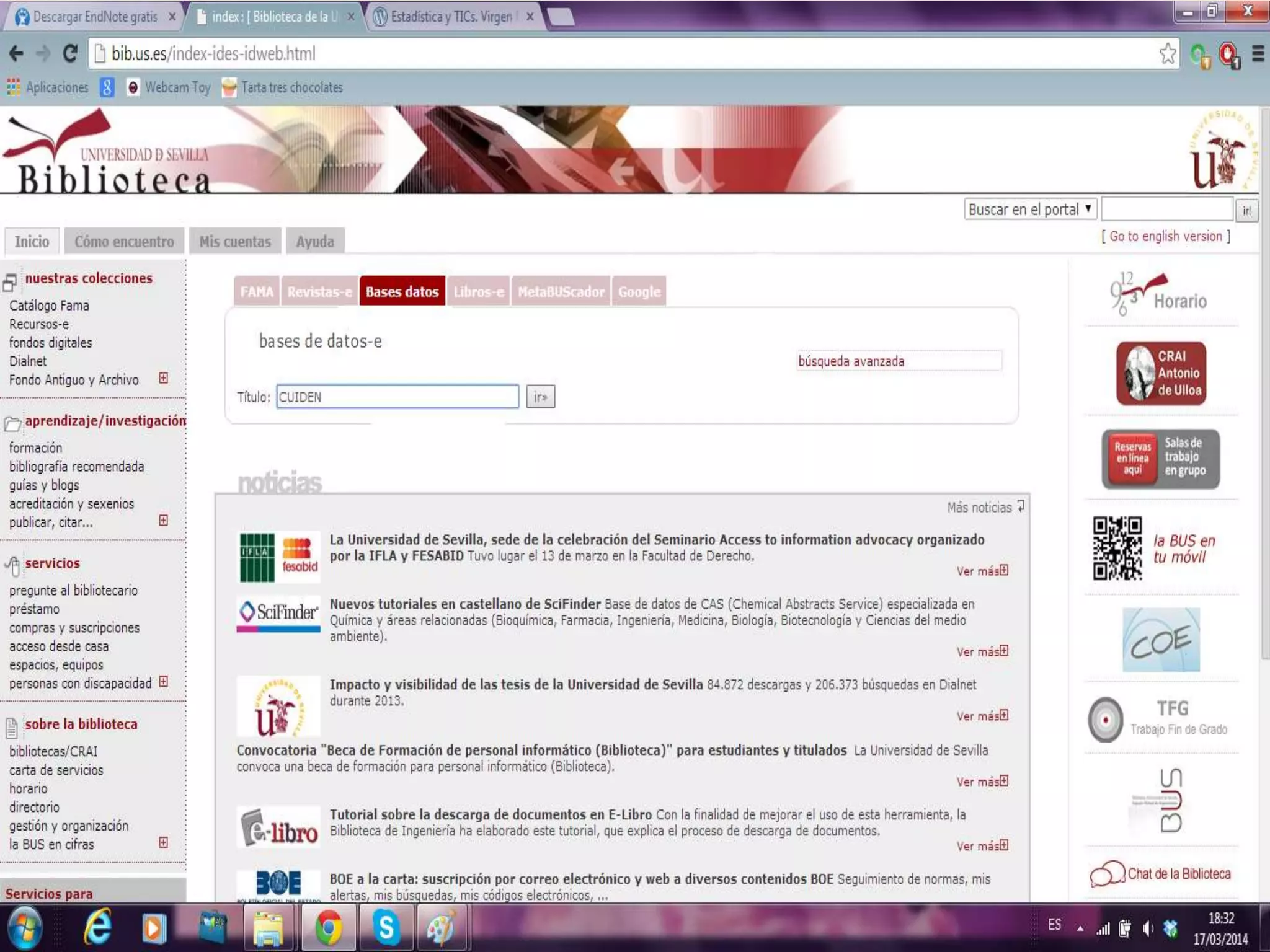
Task: Click the búsqueda avanzada link
Action: [x=851, y=361]
